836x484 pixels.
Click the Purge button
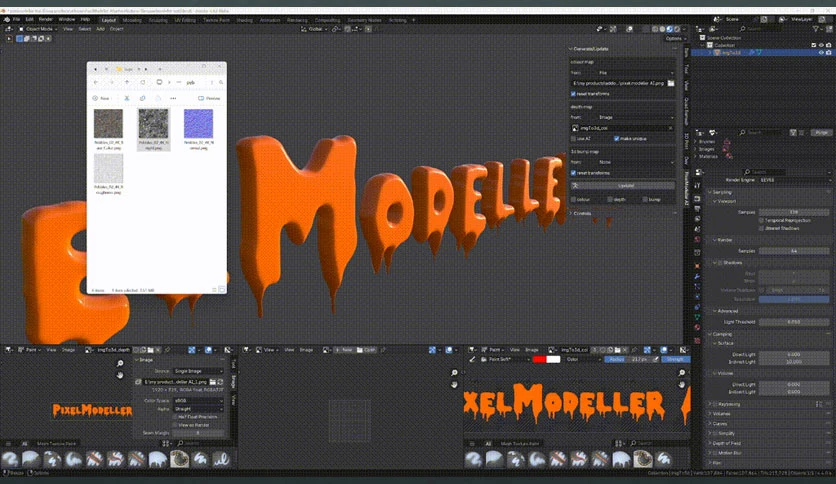click(x=822, y=132)
